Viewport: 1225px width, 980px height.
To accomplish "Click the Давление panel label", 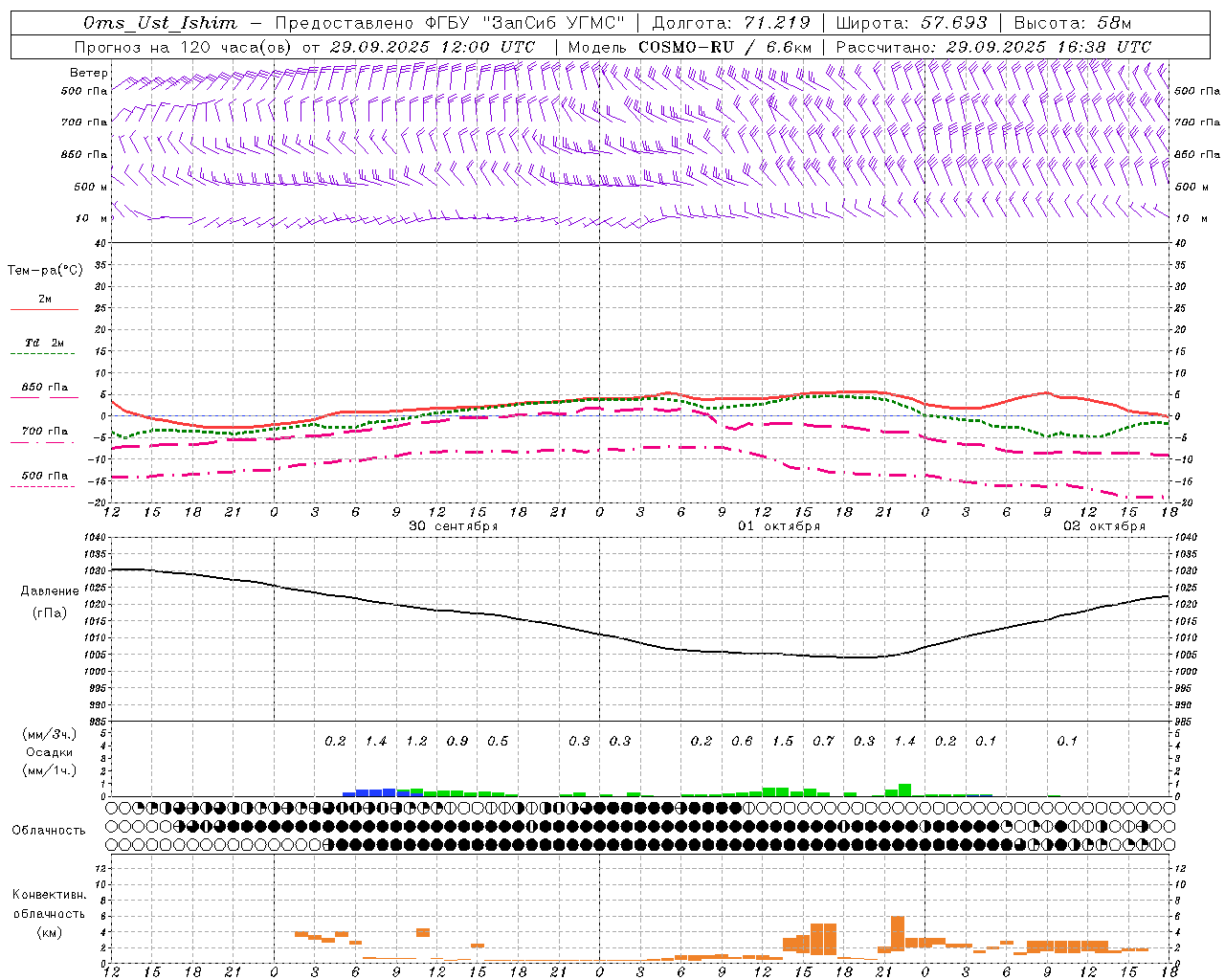I will click(x=50, y=591).
